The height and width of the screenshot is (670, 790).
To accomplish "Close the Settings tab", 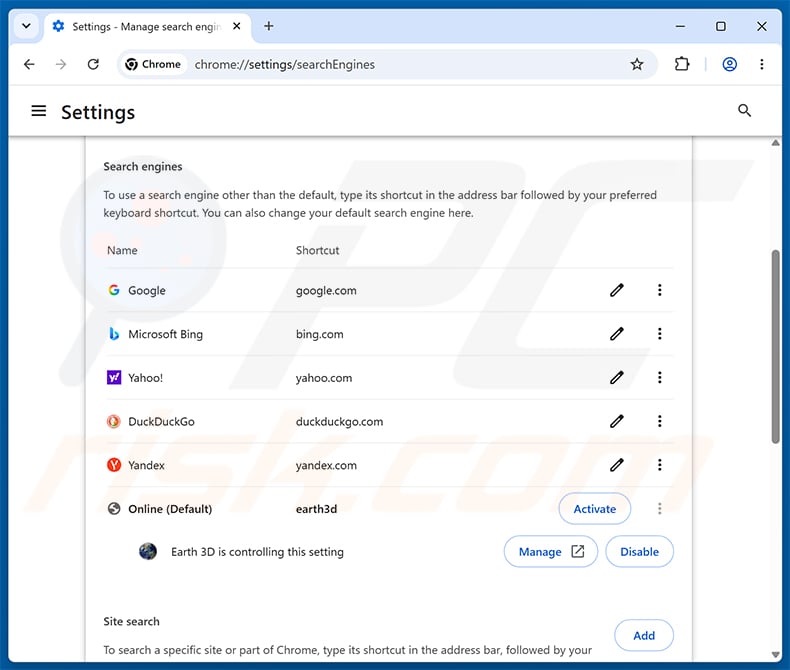I will (x=236, y=26).
